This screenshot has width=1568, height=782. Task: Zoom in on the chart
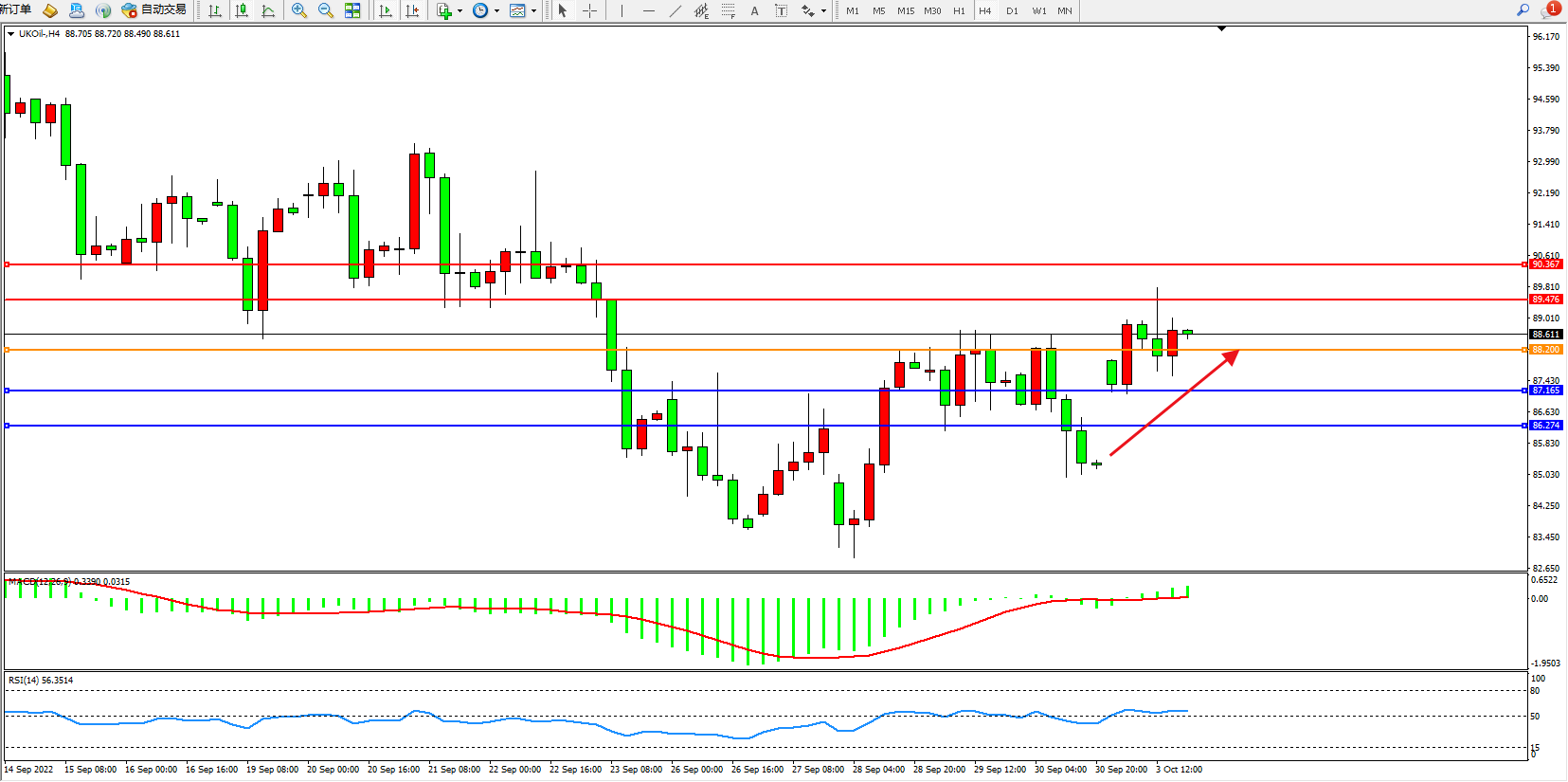[x=299, y=10]
